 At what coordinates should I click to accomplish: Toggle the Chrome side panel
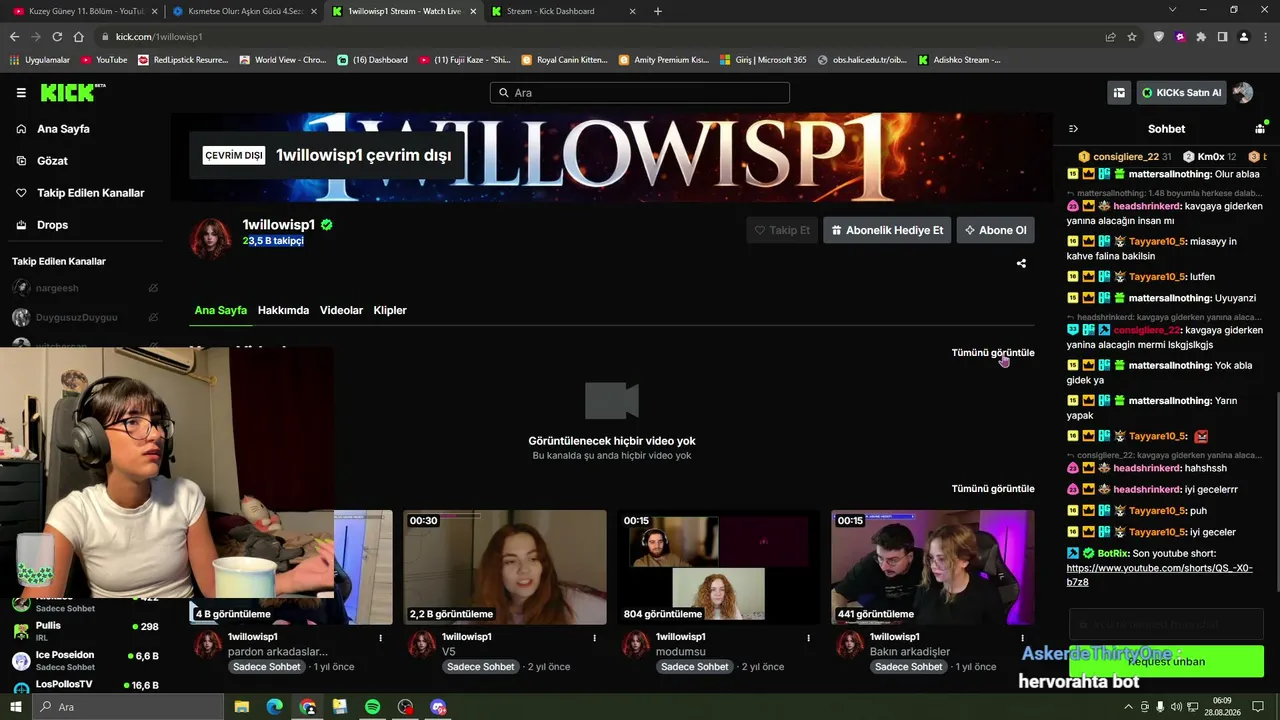tap(1222, 37)
